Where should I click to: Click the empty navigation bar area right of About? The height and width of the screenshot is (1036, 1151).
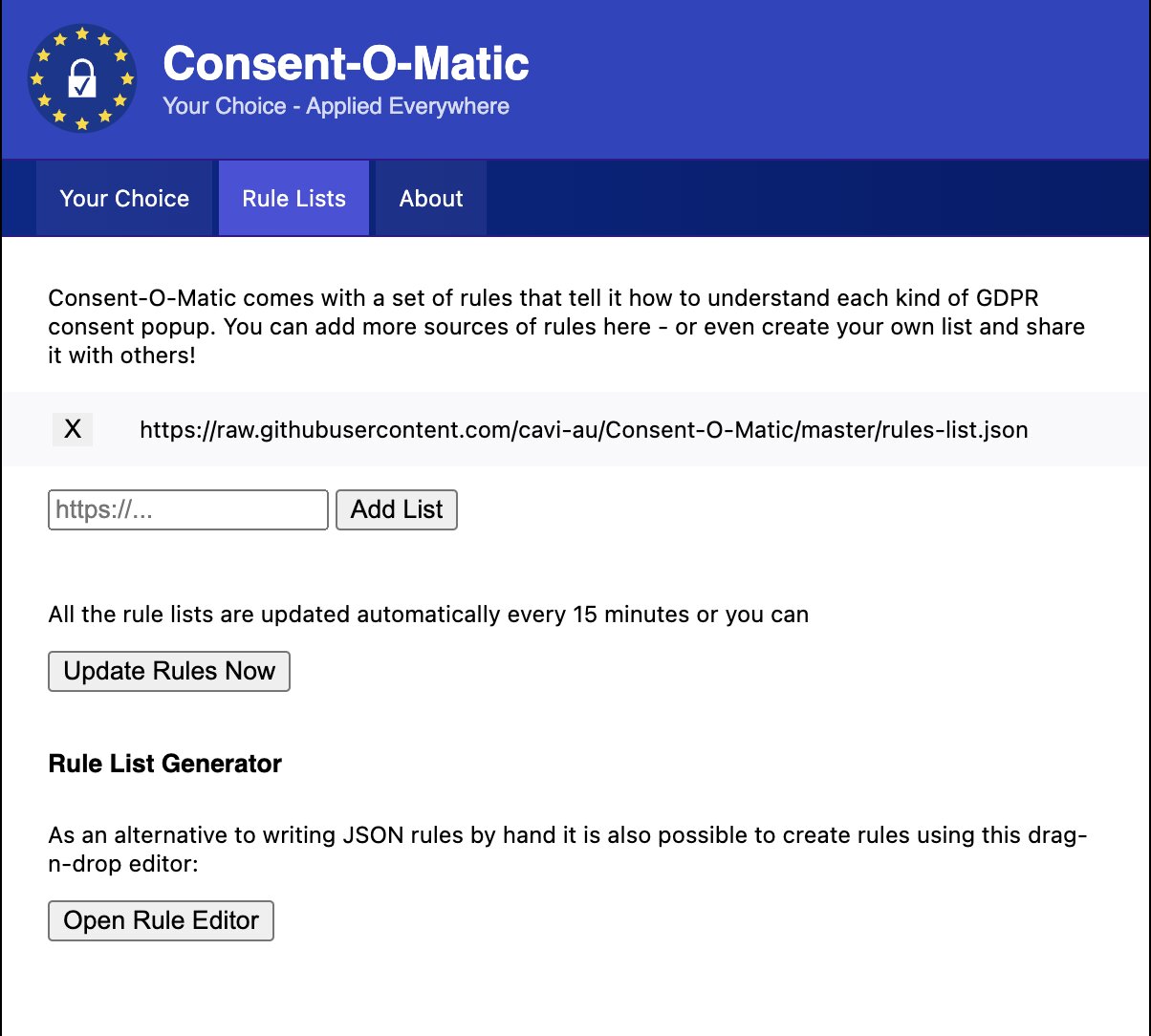pos(817,198)
